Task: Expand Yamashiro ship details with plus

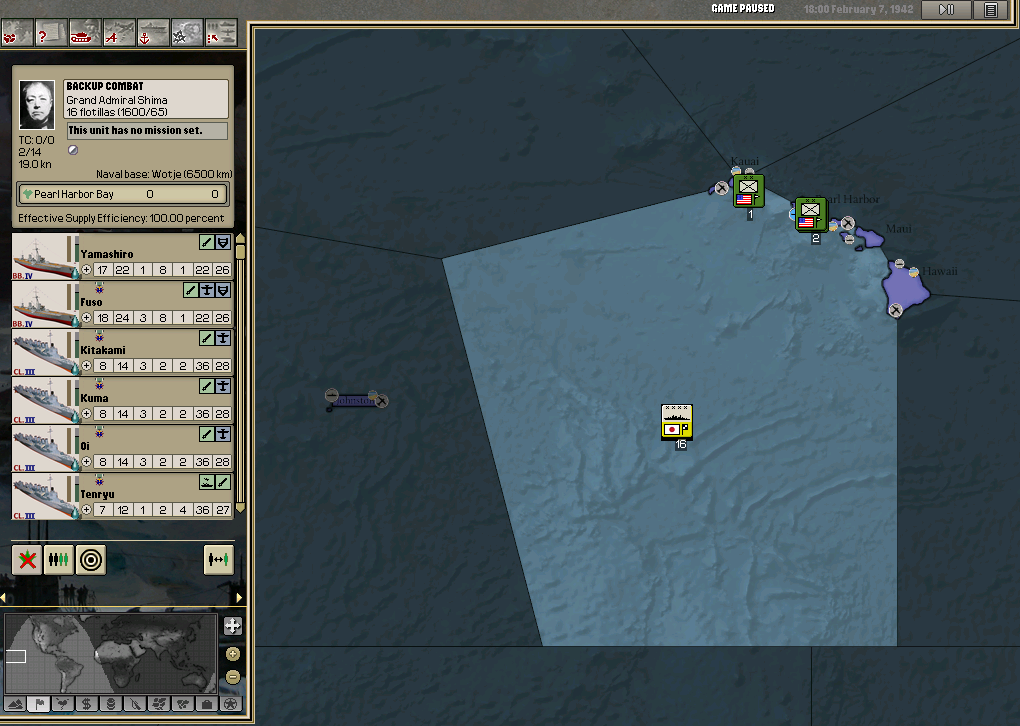Action: [x=86, y=270]
